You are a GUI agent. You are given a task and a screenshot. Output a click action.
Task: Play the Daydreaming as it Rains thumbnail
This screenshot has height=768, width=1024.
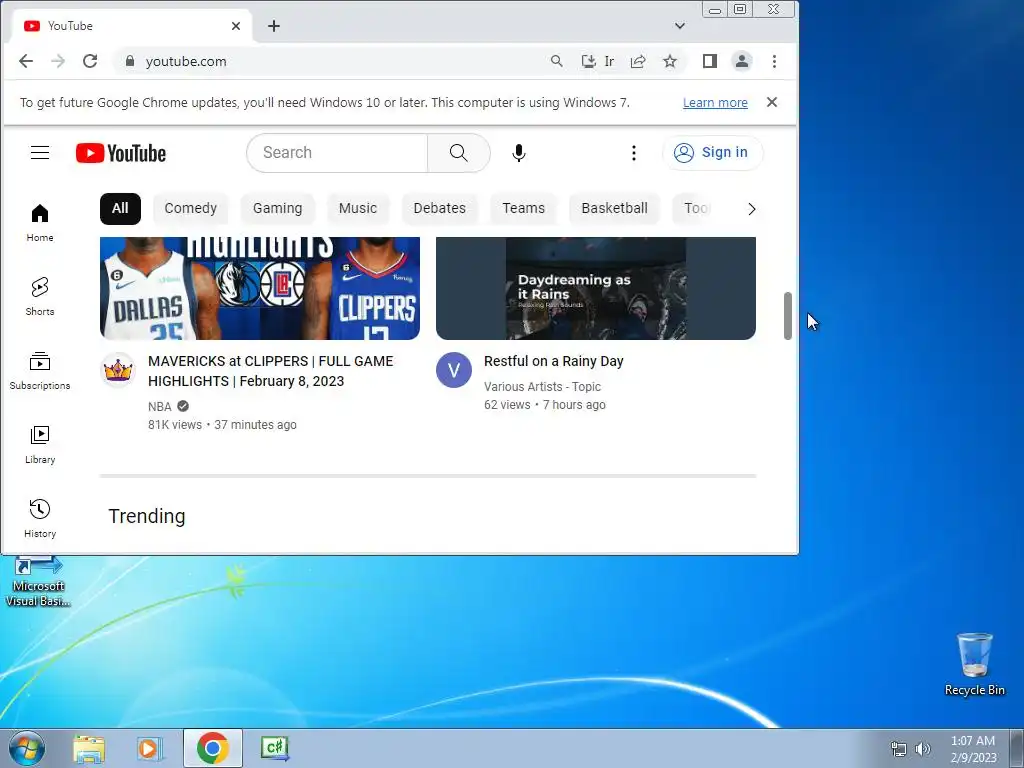596,288
